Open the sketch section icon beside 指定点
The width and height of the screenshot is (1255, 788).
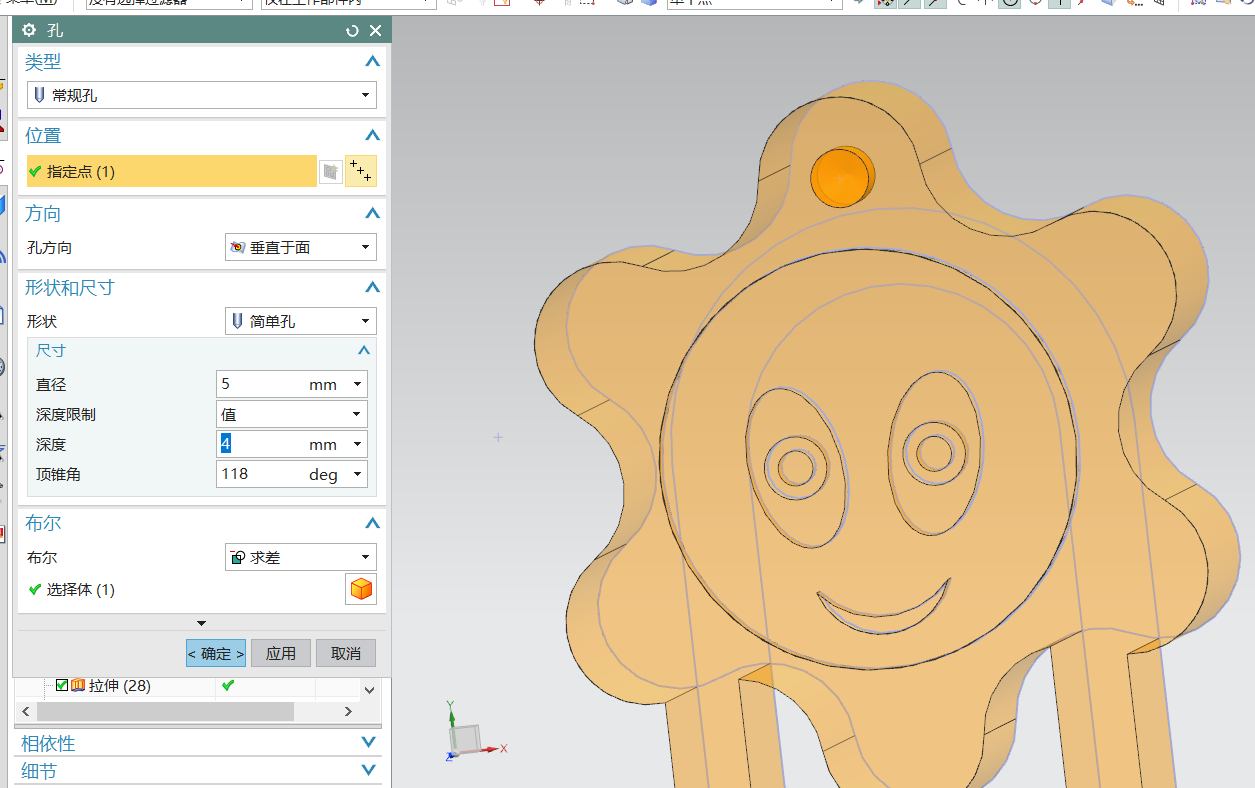pos(330,172)
